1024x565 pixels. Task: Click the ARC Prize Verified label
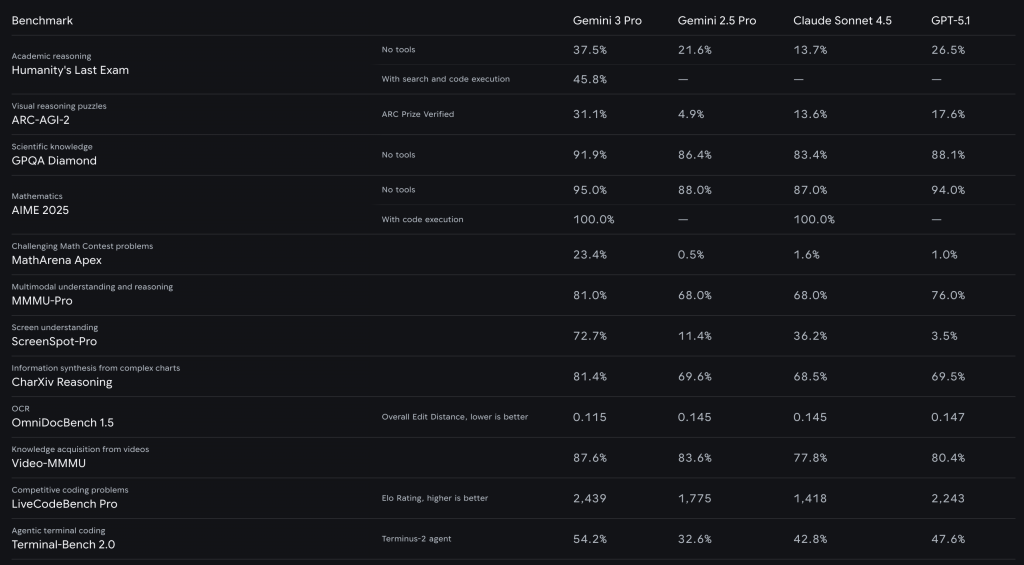417,114
